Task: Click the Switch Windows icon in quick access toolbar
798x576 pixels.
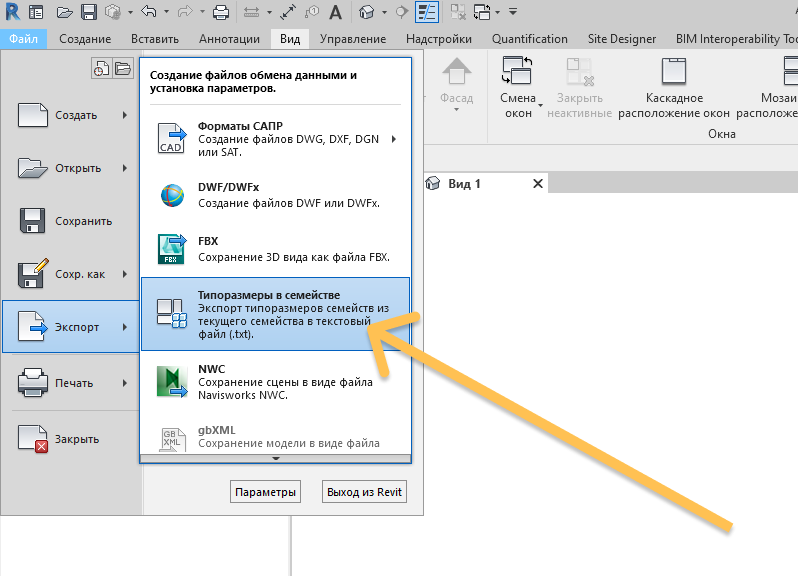Action: [482, 12]
